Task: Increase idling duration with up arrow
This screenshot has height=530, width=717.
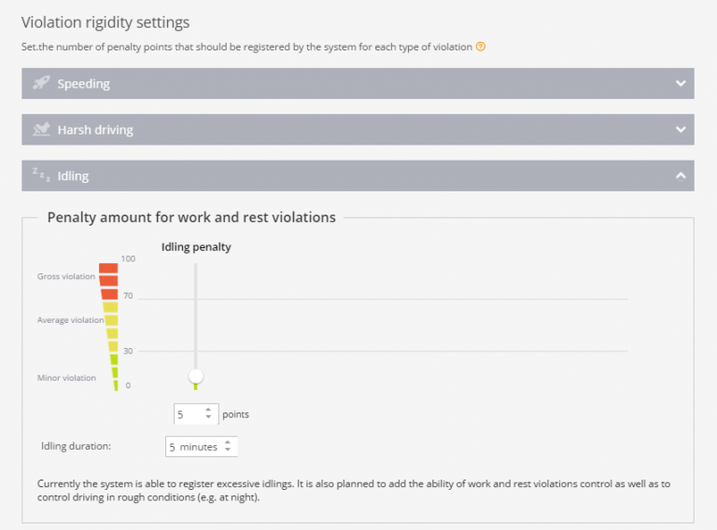Action: (x=228, y=443)
